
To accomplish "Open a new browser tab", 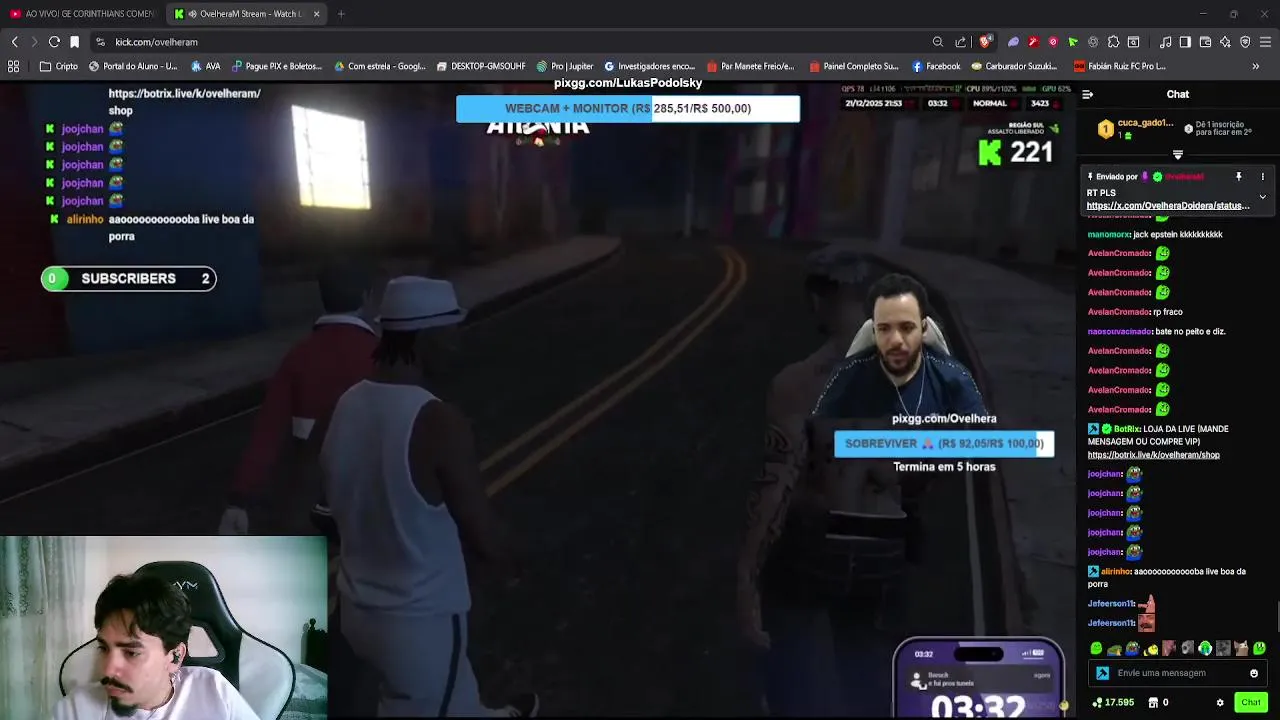I will (341, 14).
